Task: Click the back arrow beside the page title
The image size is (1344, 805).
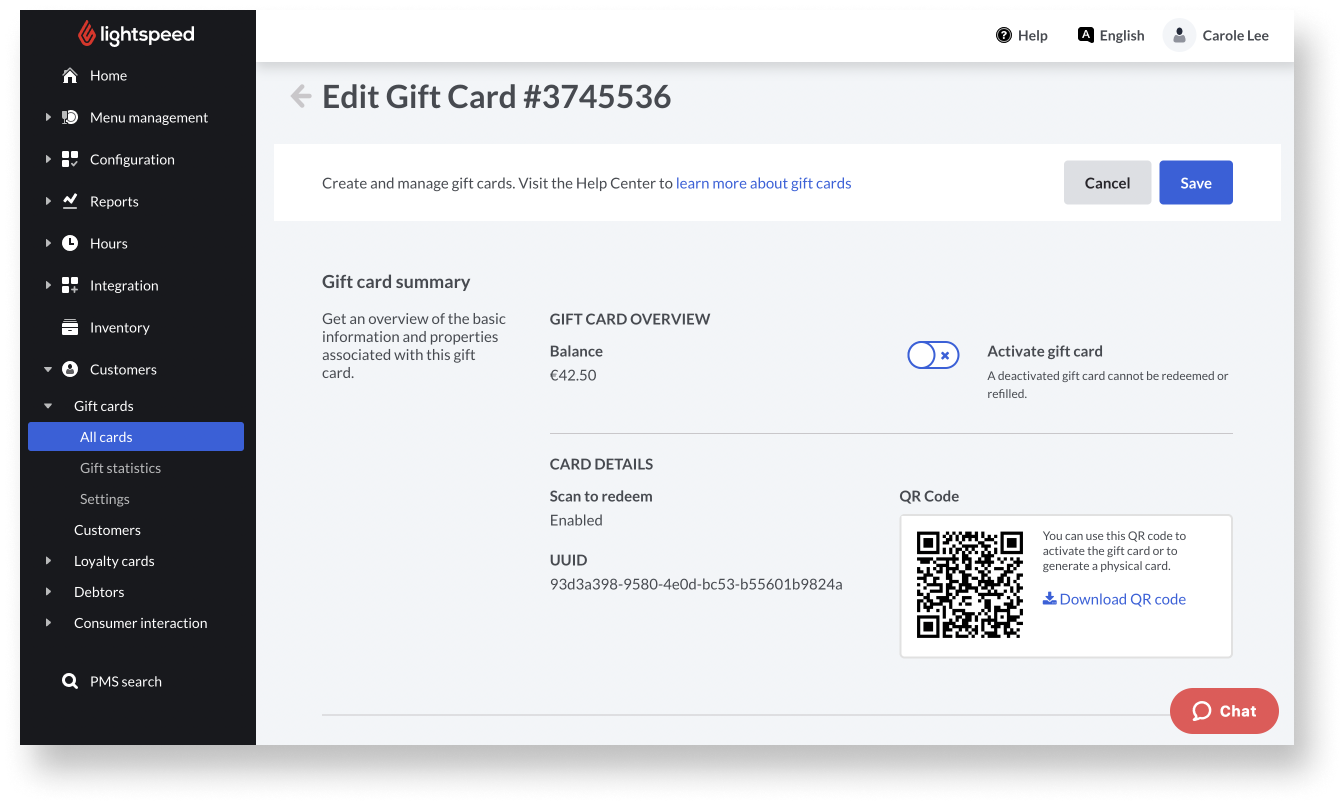Action: pos(300,96)
